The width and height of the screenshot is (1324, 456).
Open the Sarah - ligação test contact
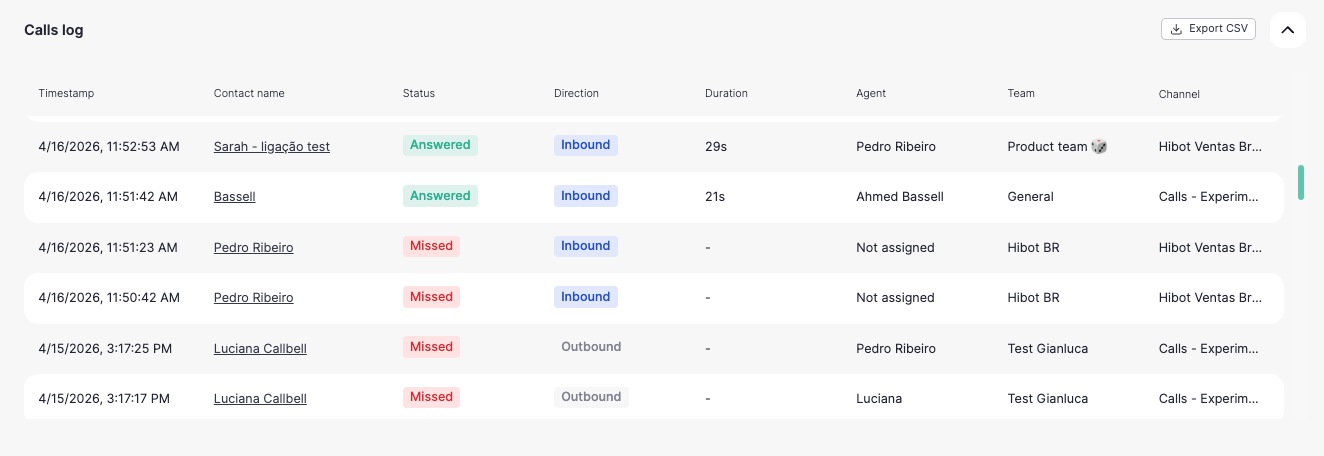[x=272, y=146]
